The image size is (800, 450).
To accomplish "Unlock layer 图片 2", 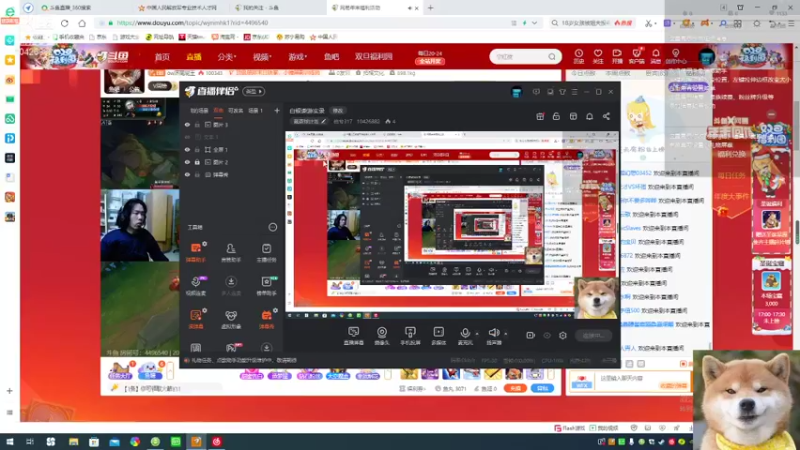I will [197, 162].
